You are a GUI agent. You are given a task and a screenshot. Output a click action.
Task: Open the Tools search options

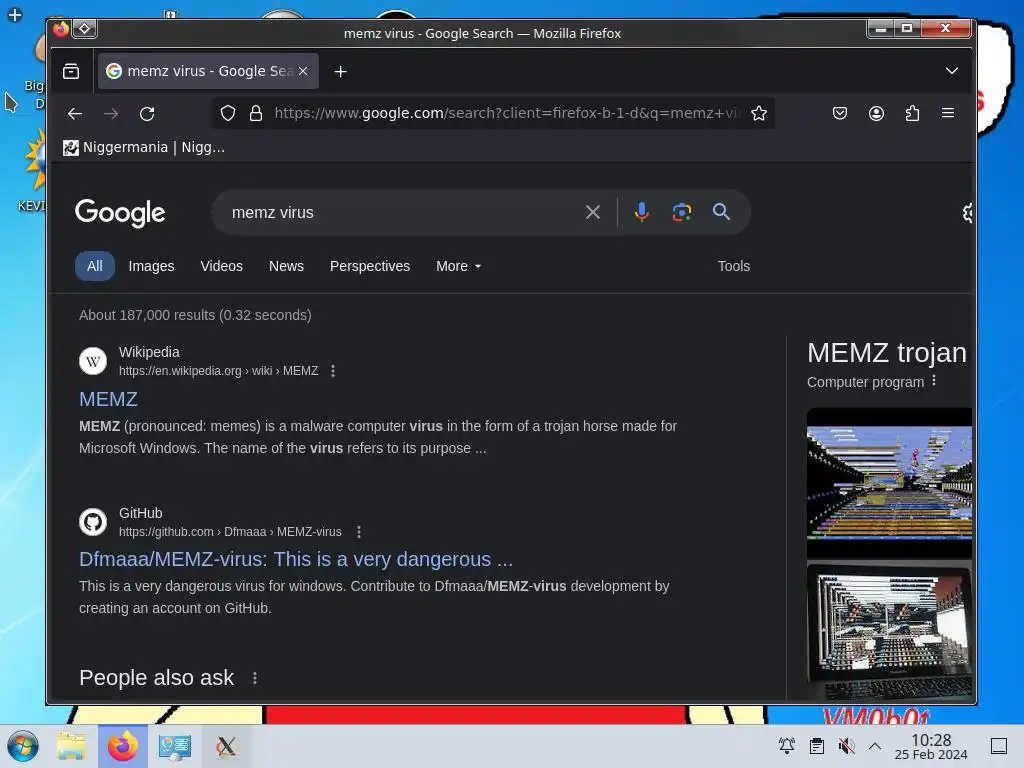click(x=733, y=266)
